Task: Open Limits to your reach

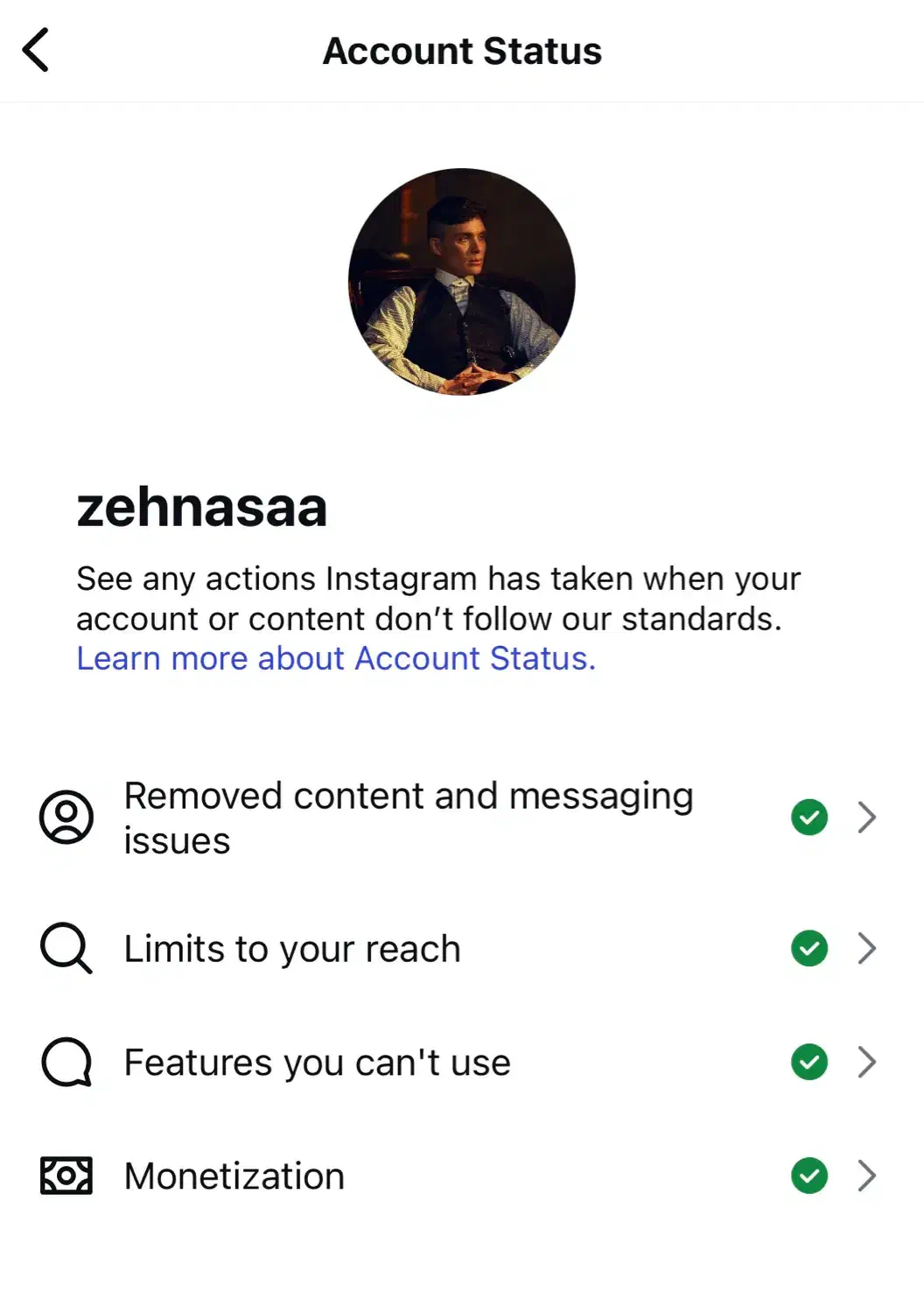Action: pos(292,949)
